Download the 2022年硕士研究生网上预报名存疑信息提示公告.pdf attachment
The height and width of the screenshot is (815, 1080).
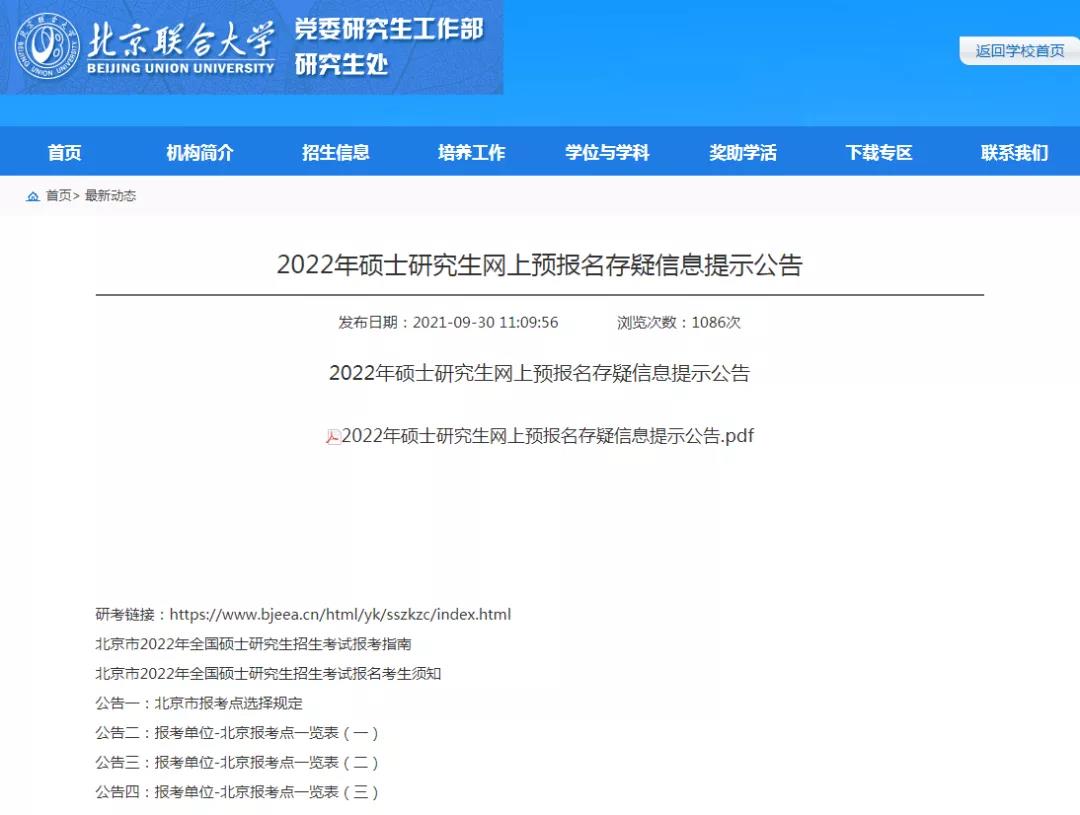coord(548,436)
